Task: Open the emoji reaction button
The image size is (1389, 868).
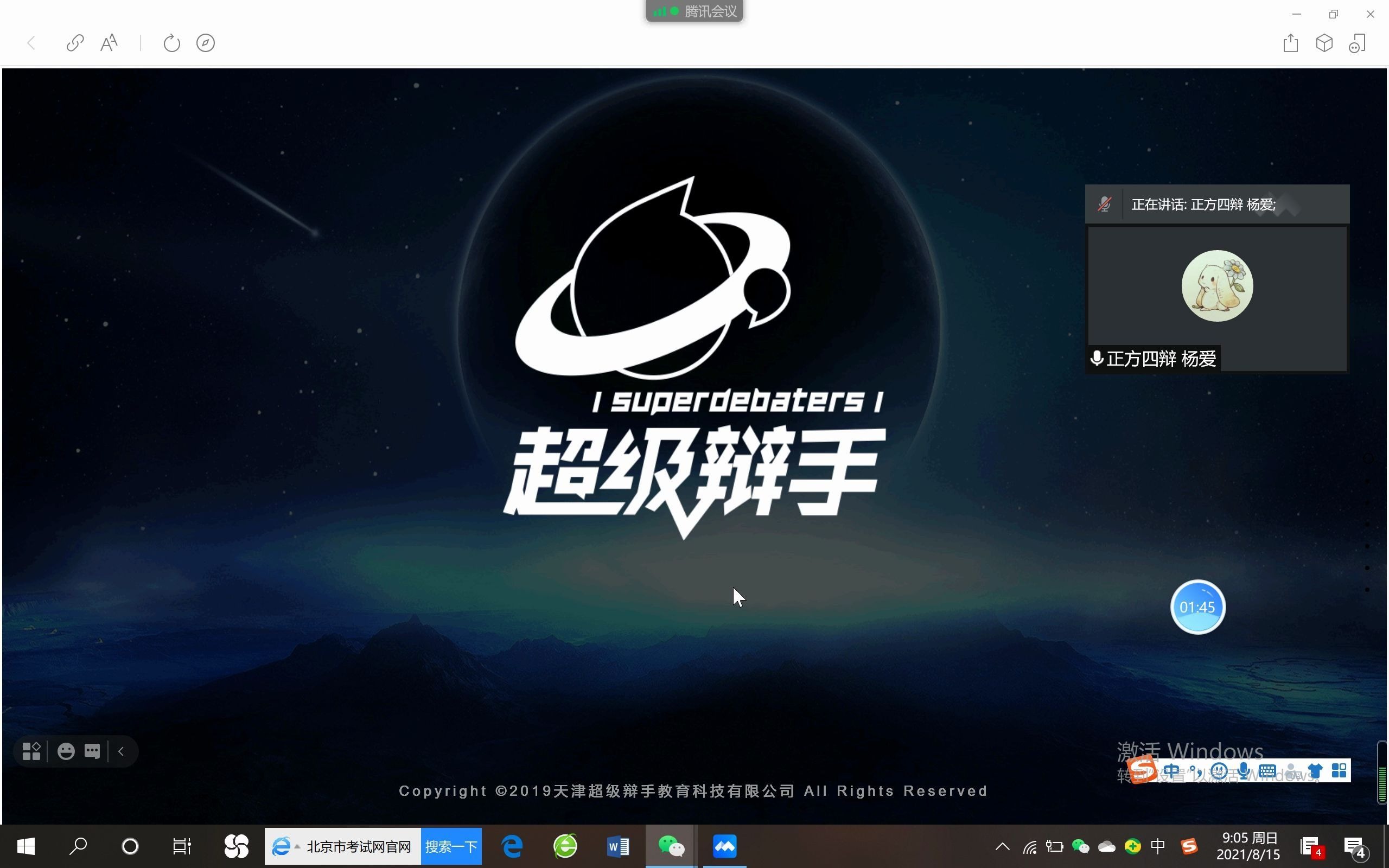Action: click(x=66, y=751)
